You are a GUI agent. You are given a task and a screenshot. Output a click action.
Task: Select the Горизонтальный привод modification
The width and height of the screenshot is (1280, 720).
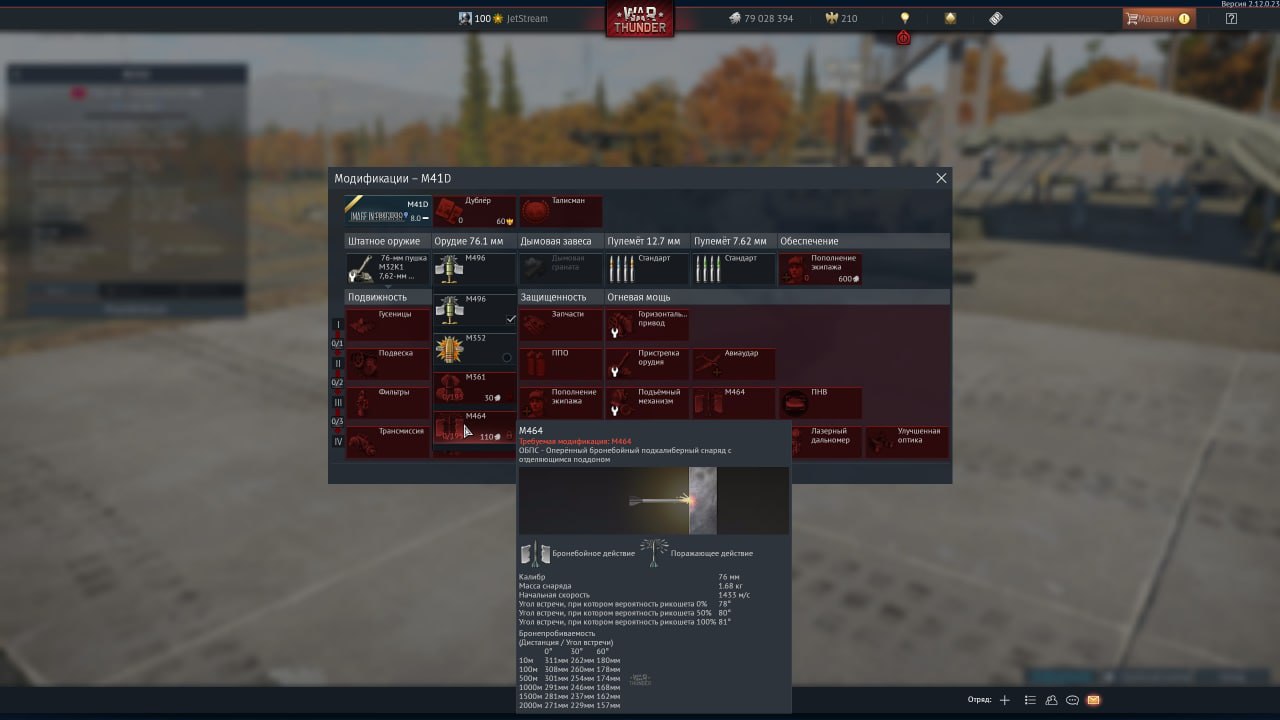click(647, 324)
